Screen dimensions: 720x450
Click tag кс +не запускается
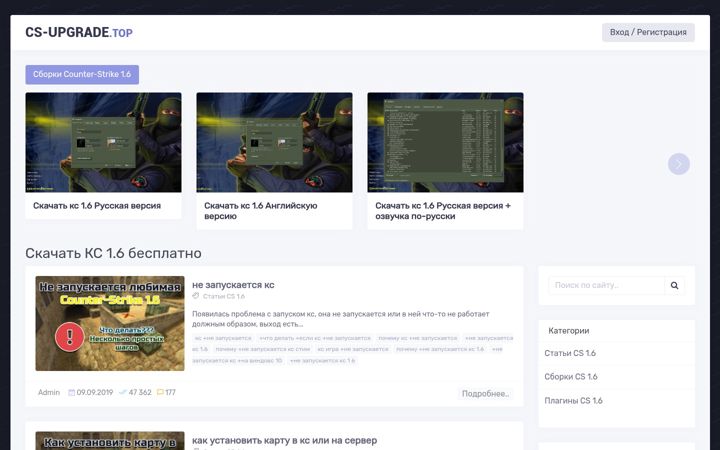(223, 338)
